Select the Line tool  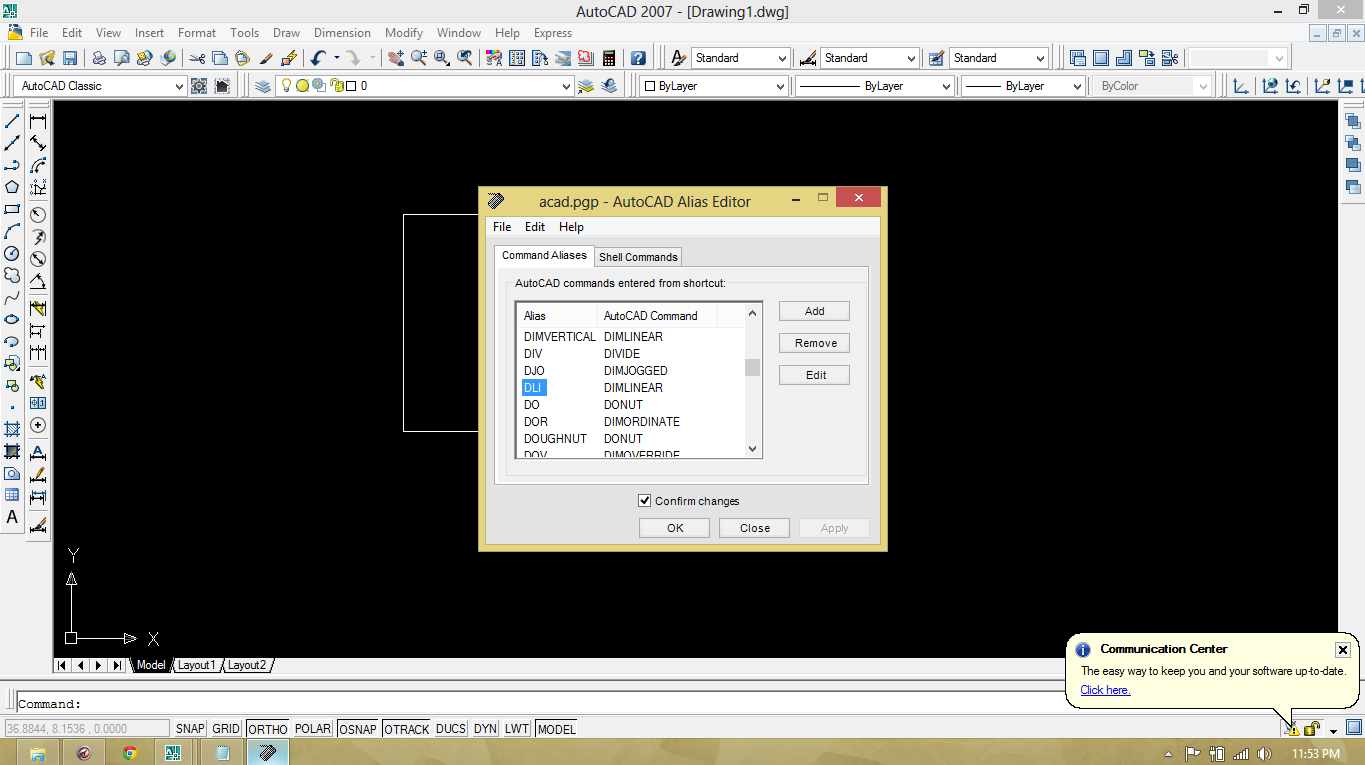pyautogui.click(x=12, y=119)
